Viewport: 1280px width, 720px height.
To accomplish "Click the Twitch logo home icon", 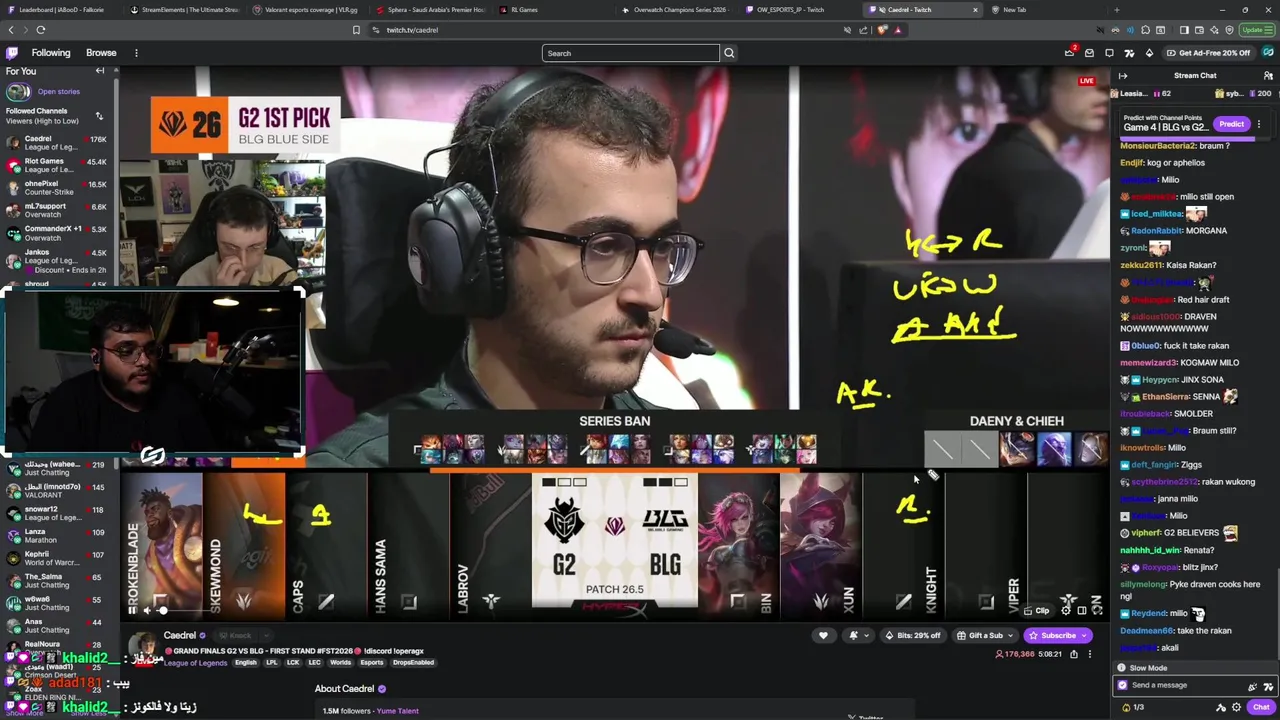I will (12, 53).
